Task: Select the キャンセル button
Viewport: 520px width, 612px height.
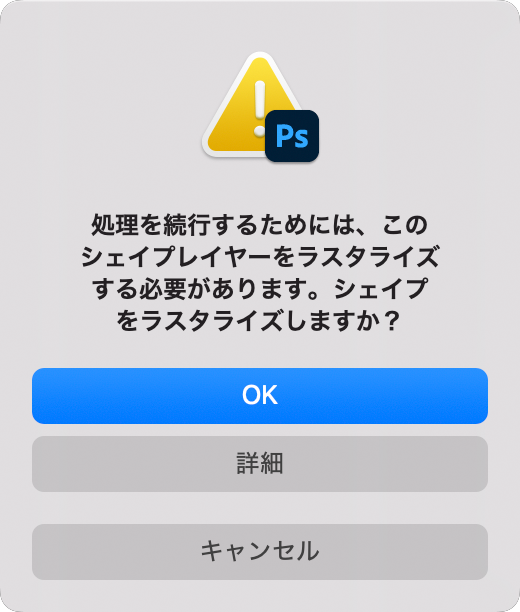Action: 260,552
